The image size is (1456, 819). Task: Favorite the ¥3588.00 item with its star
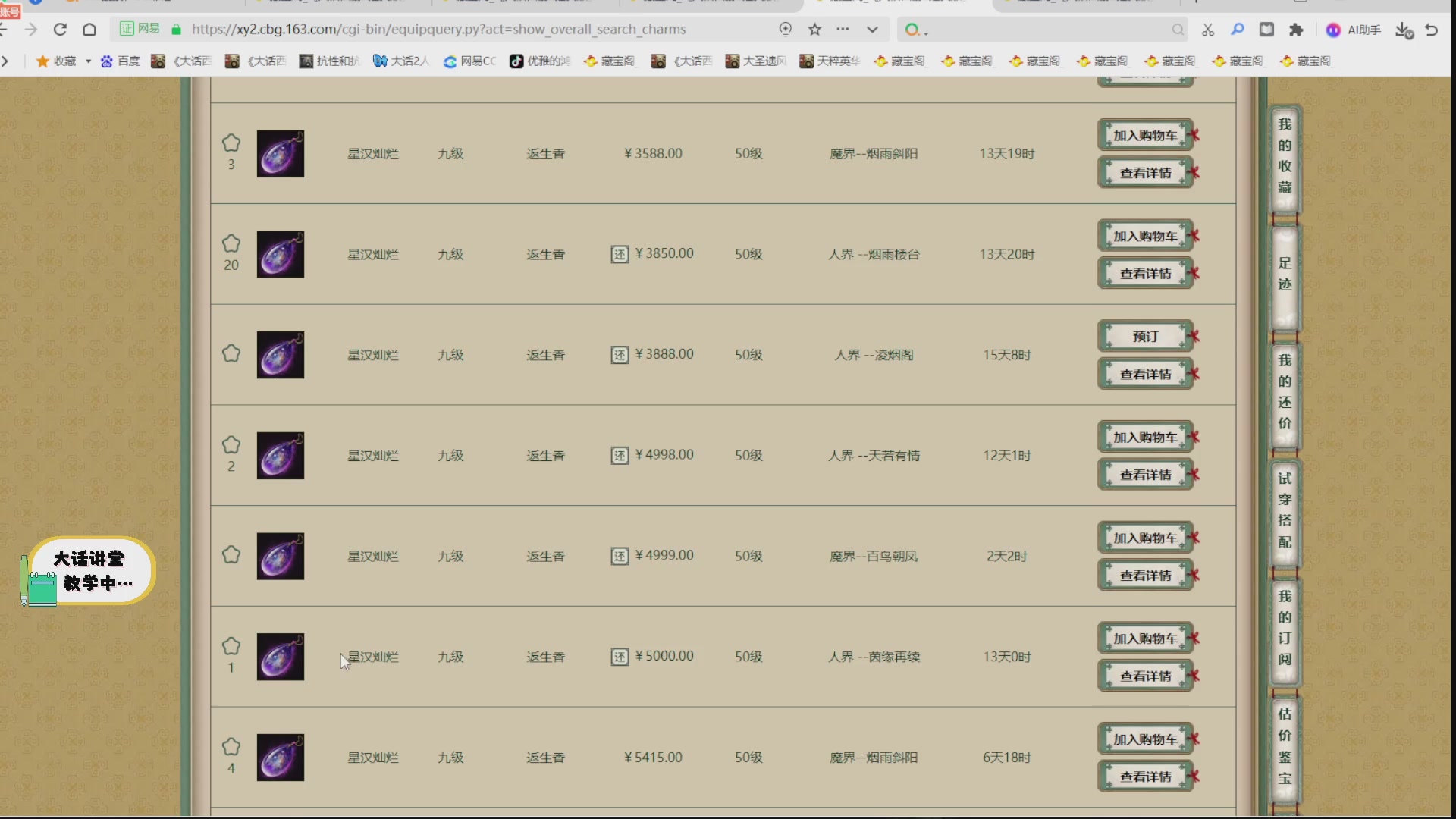pyautogui.click(x=231, y=143)
